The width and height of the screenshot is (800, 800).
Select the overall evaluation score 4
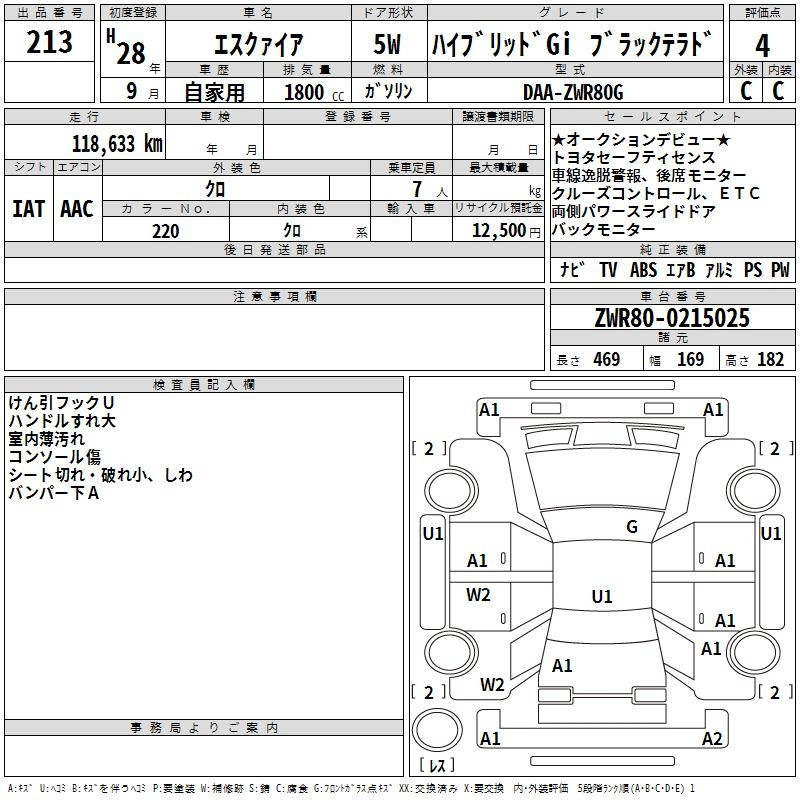762,46
